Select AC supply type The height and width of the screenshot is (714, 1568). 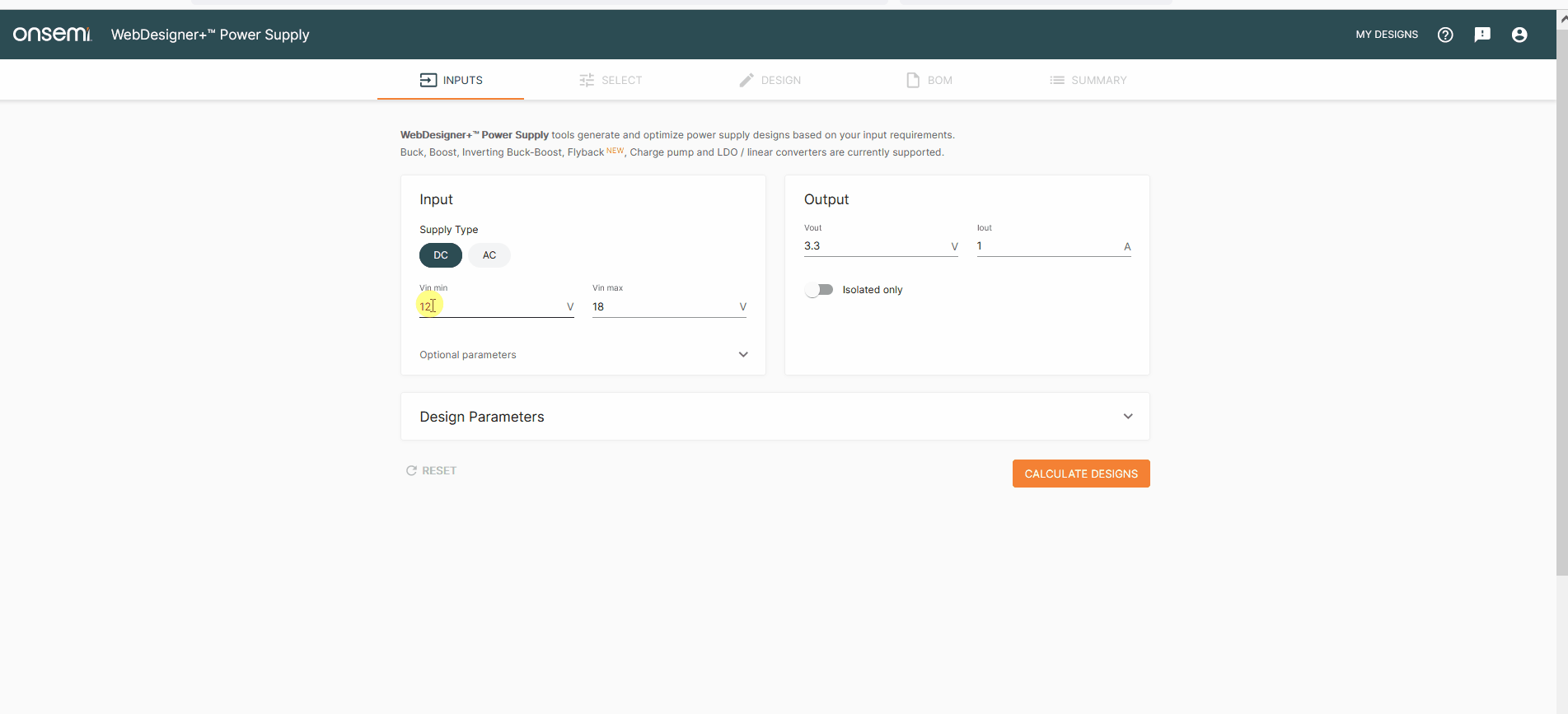489,255
